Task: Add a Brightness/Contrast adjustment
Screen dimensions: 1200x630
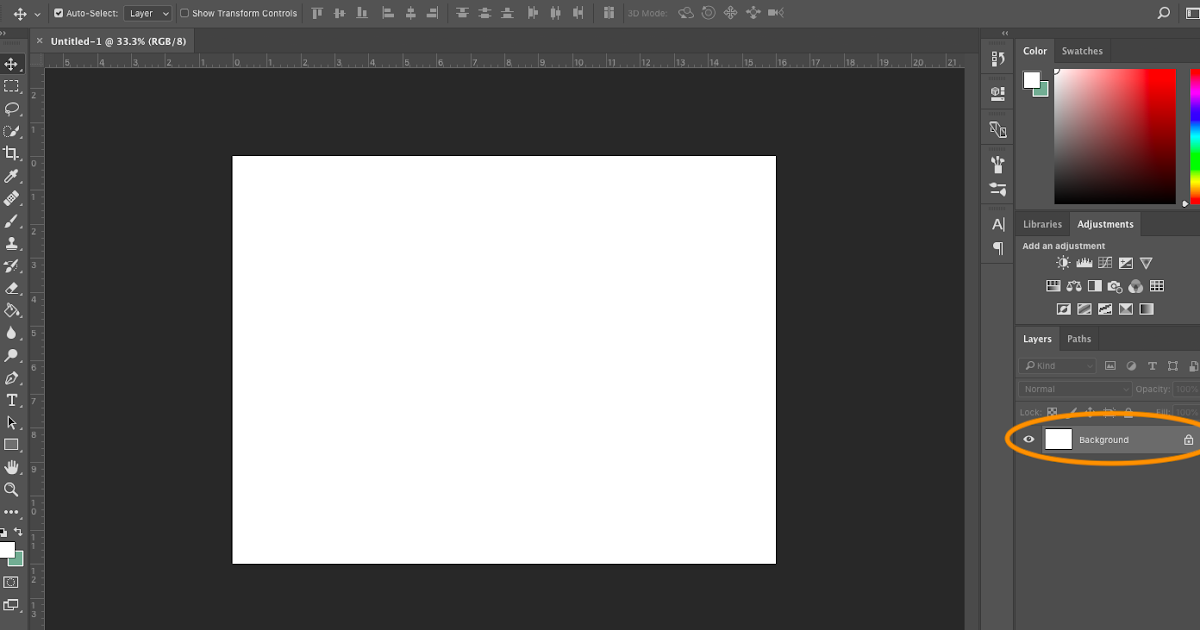Action: 1062,262
